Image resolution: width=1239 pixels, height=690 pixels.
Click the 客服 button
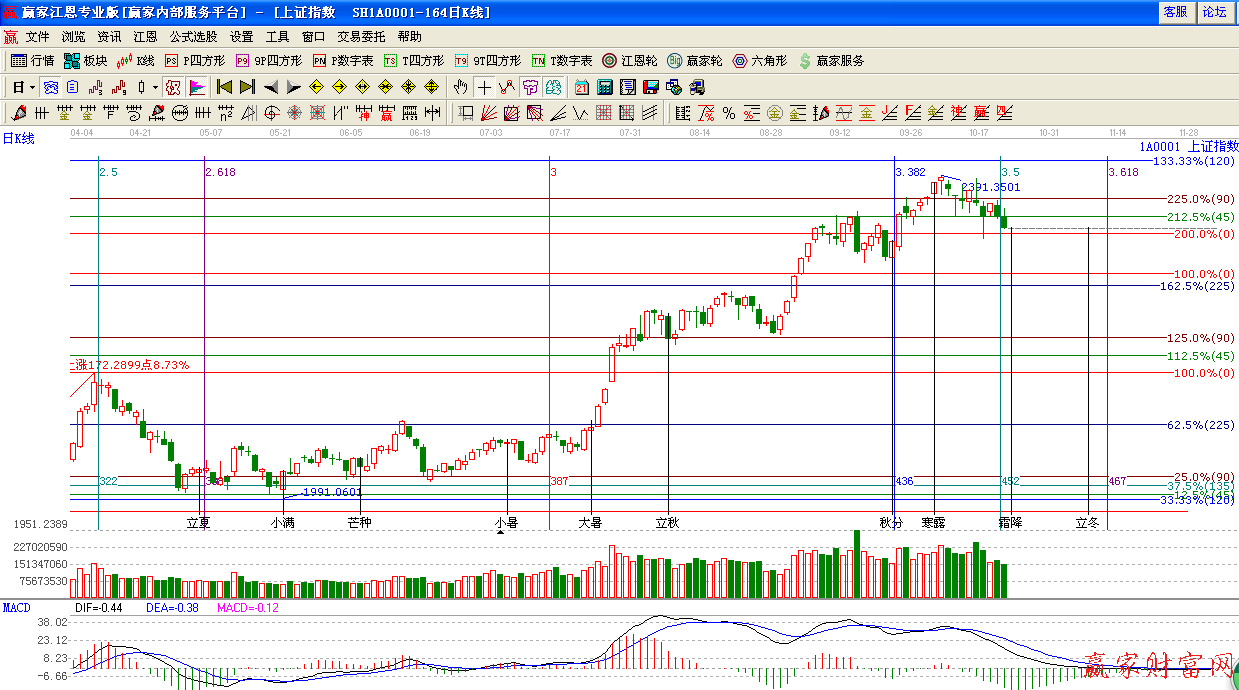point(1175,12)
